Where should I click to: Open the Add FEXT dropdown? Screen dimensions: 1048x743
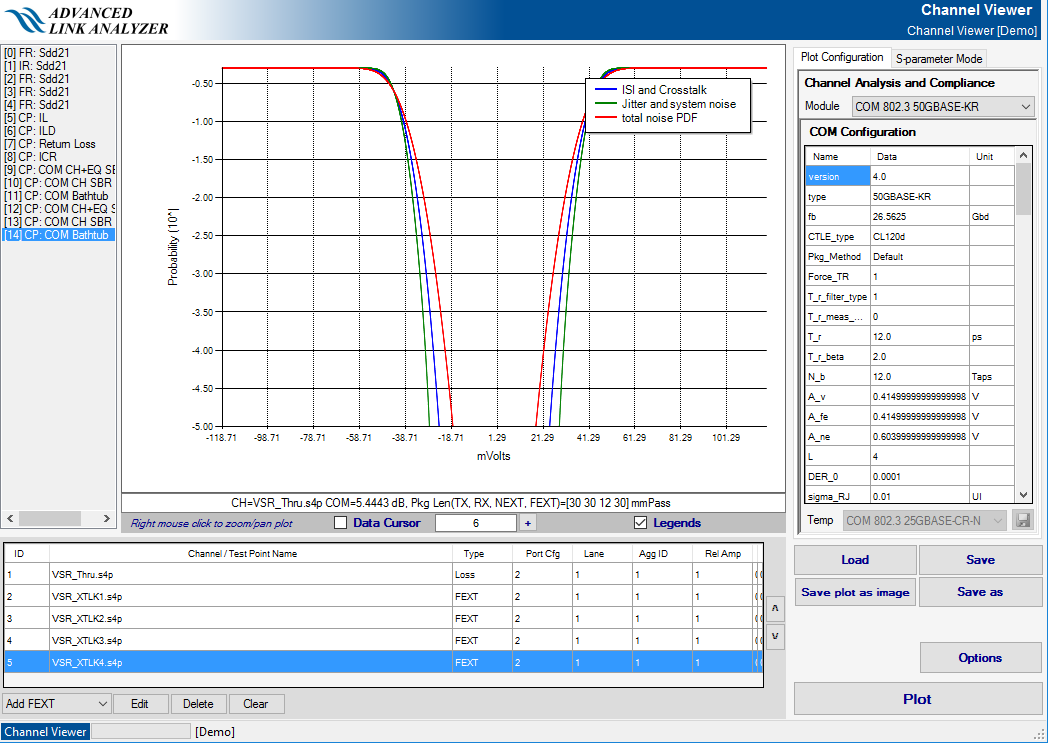56,704
